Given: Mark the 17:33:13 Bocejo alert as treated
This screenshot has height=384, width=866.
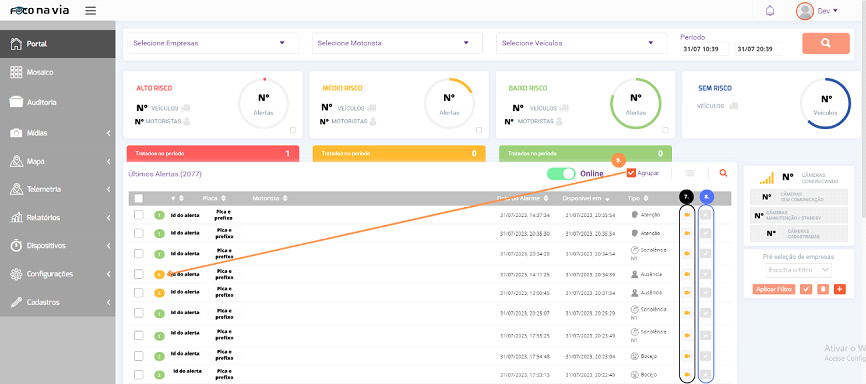Looking at the screenshot, I should tap(705, 375).
